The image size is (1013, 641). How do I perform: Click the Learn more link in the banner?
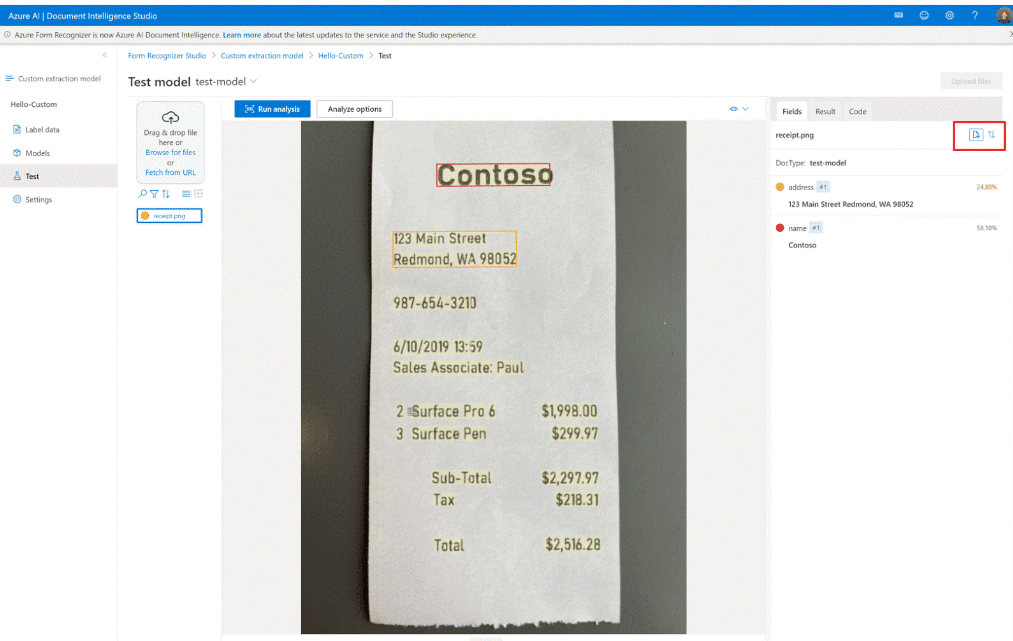[242, 35]
